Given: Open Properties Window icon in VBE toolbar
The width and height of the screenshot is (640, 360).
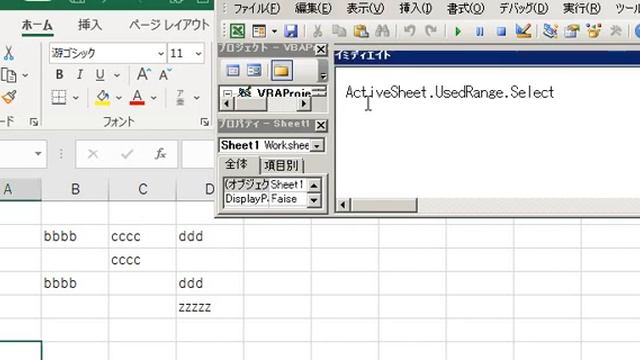Looking at the screenshot, I should [x=572, y=31].
